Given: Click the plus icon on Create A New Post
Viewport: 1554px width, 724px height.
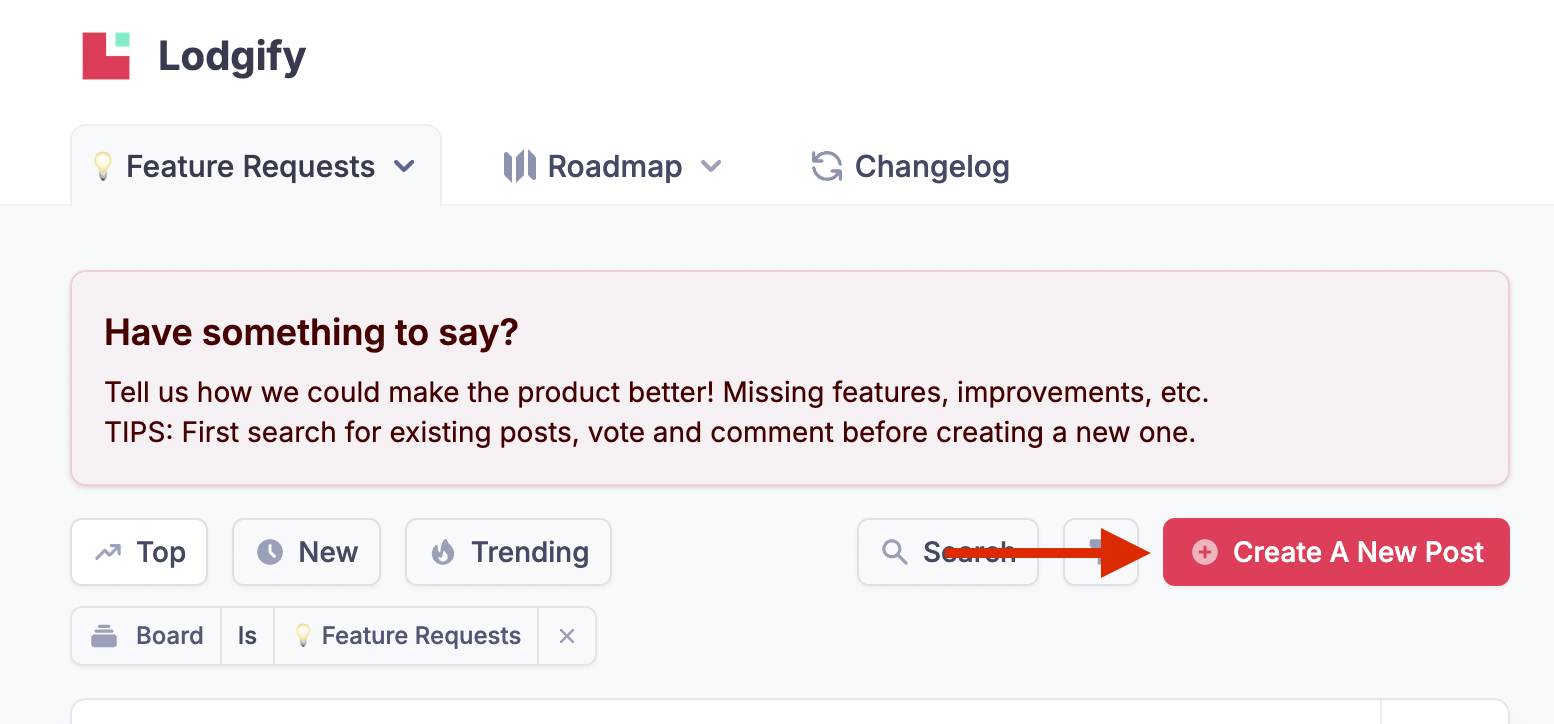Looking at the screenshot, I should tap(1205, 552).
